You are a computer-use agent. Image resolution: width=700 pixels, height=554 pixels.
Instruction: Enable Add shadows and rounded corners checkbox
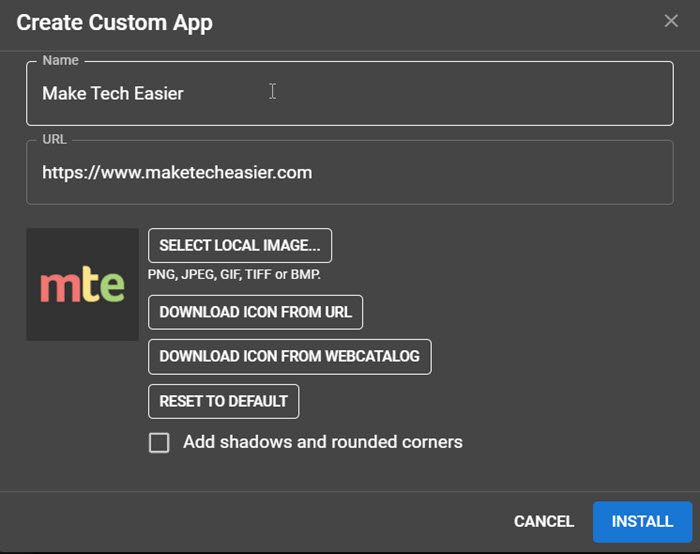click(159, 442)
